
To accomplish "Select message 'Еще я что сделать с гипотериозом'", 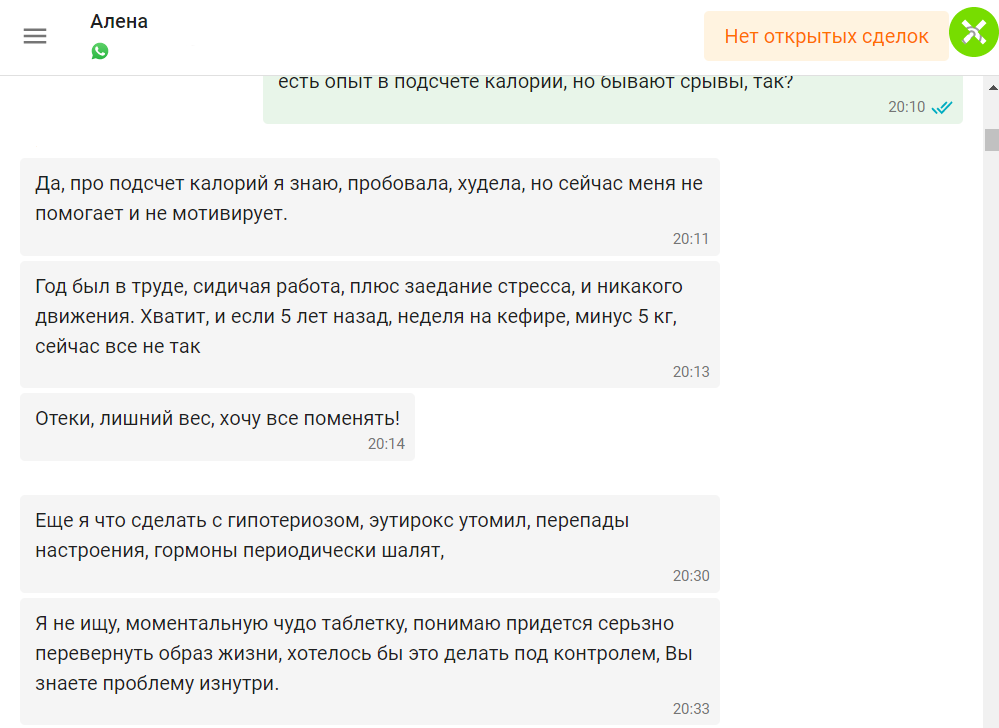I will 370,544.
